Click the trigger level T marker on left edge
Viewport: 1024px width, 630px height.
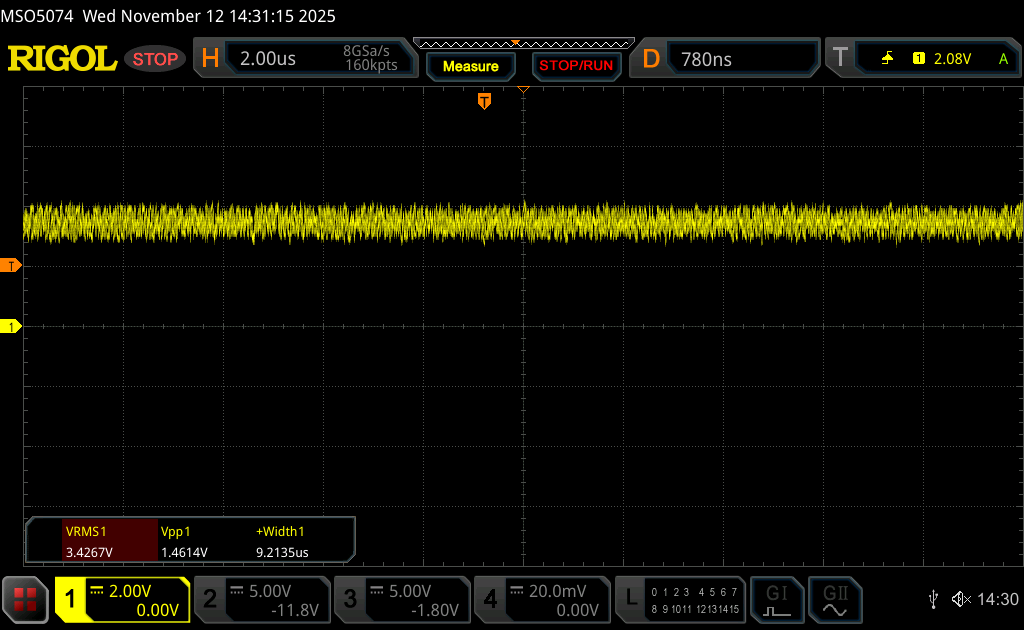(x=11, y=265)
